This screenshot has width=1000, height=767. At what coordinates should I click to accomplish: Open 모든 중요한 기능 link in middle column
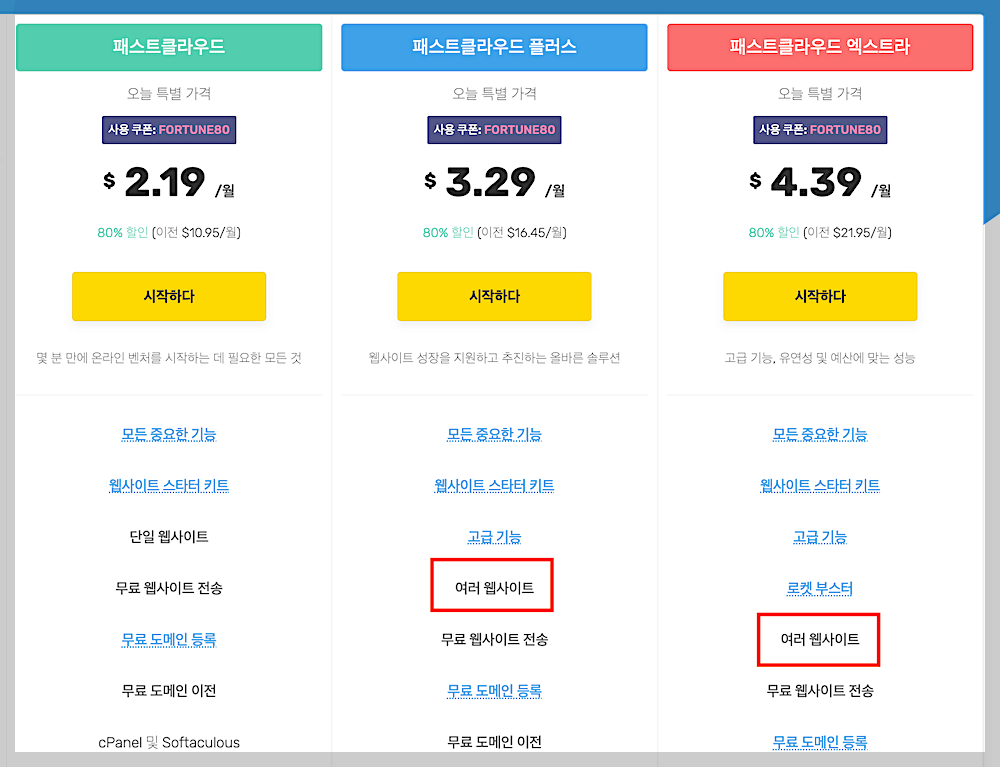[494, 434]
